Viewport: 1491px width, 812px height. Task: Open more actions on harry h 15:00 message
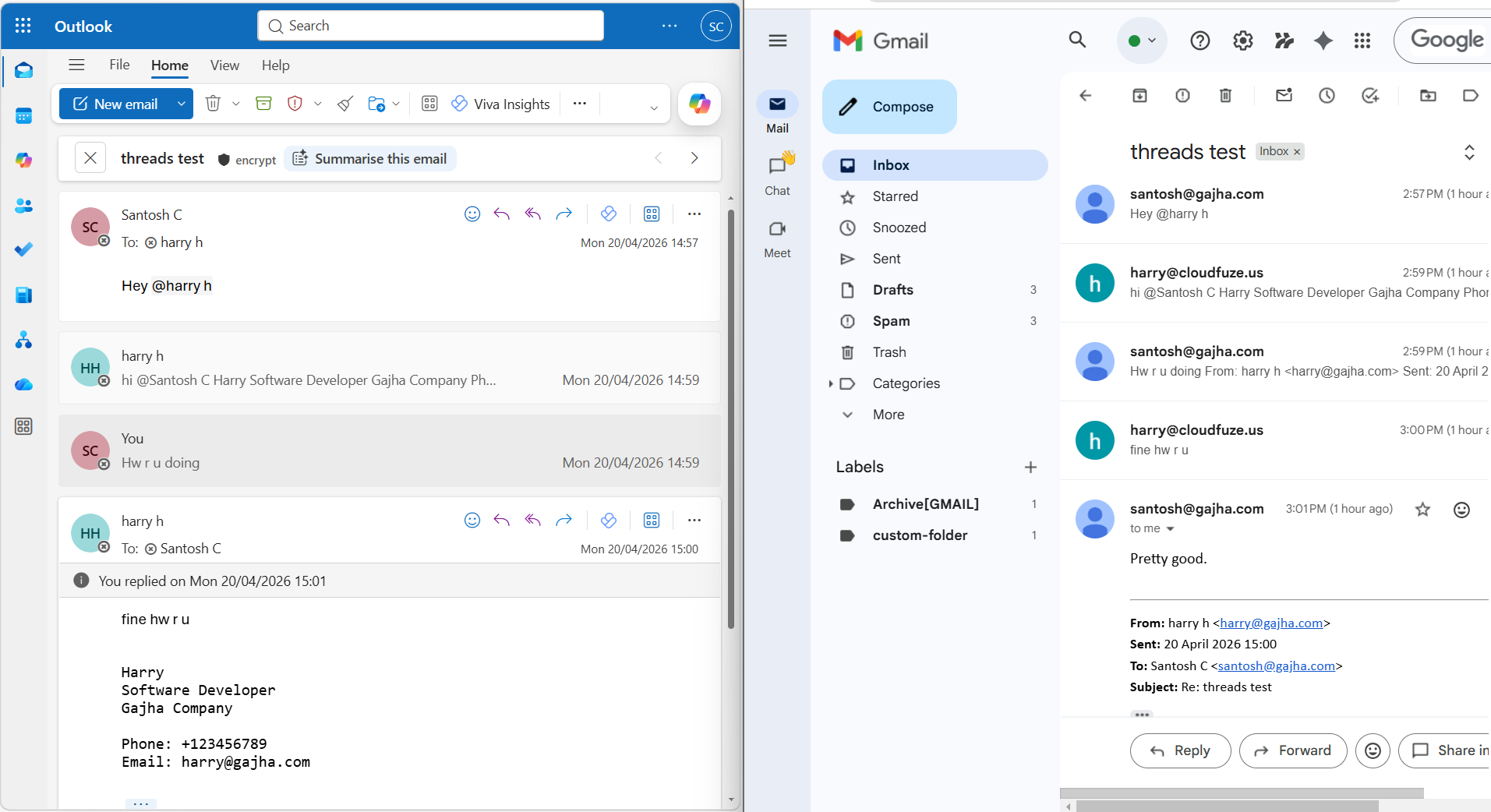[x=694, y=520]
